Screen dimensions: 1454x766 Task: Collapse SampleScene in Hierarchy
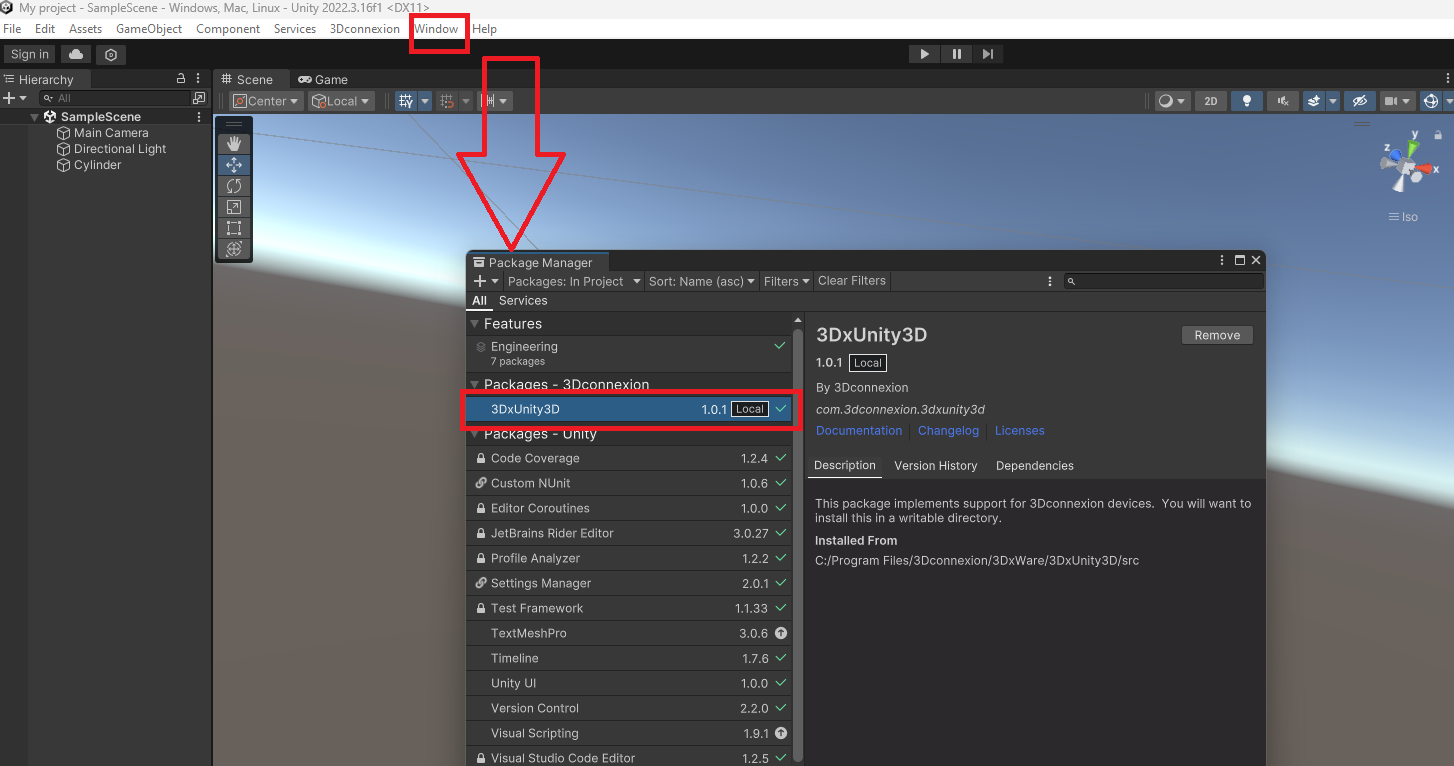tap(35, 117)
